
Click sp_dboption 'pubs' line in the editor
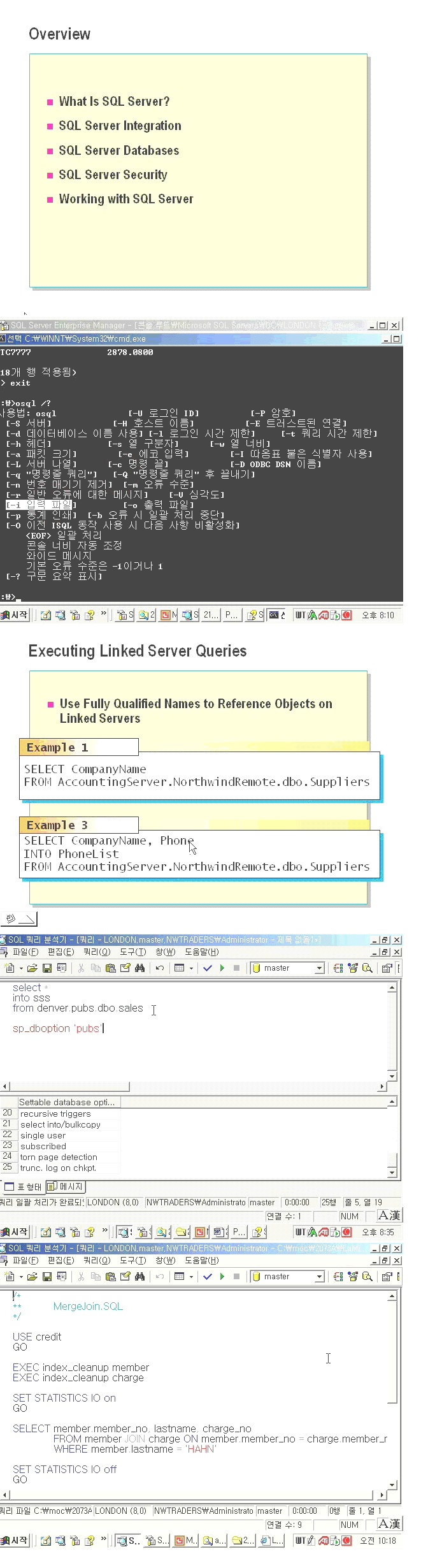[58, 1028]
